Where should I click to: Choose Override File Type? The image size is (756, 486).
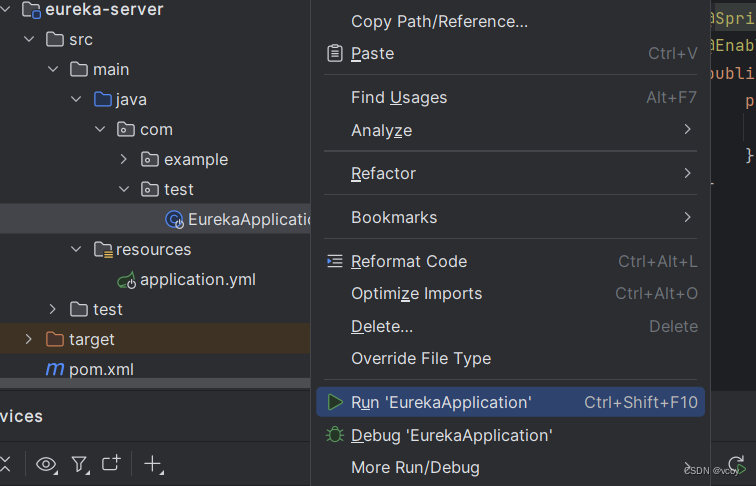(510, 359)
